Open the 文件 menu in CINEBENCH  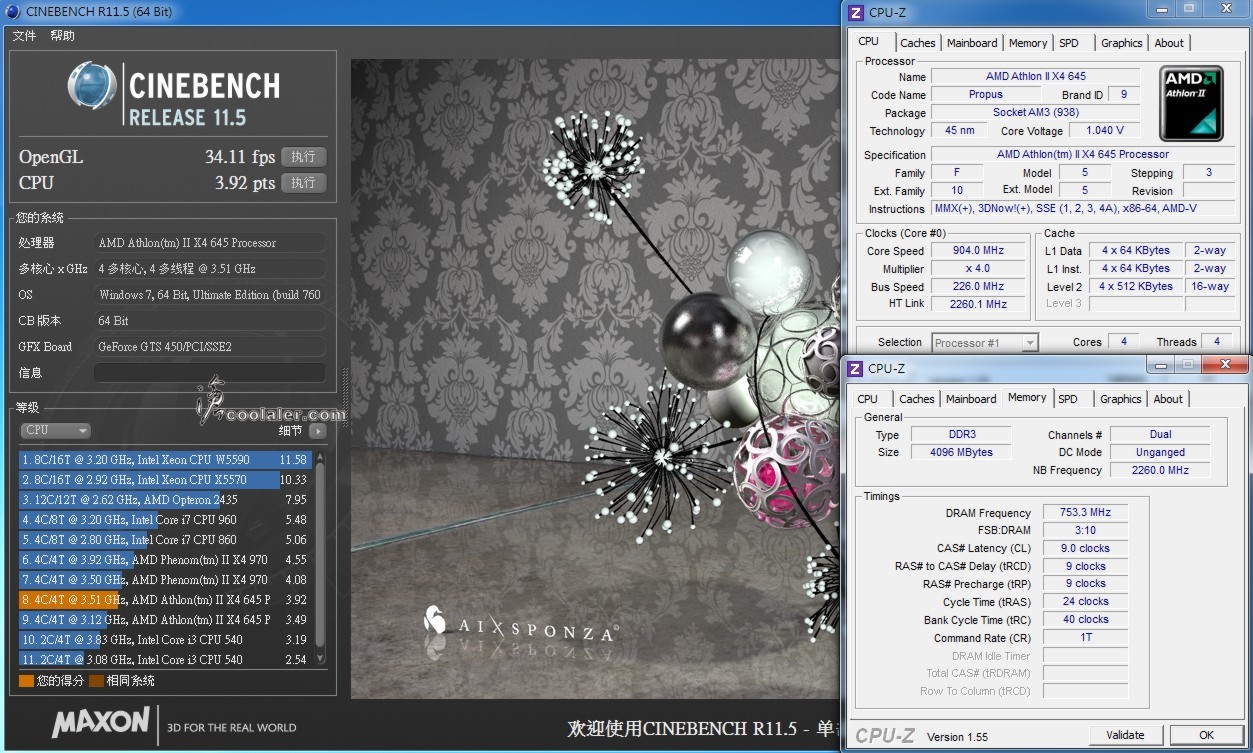coord(24,36)
